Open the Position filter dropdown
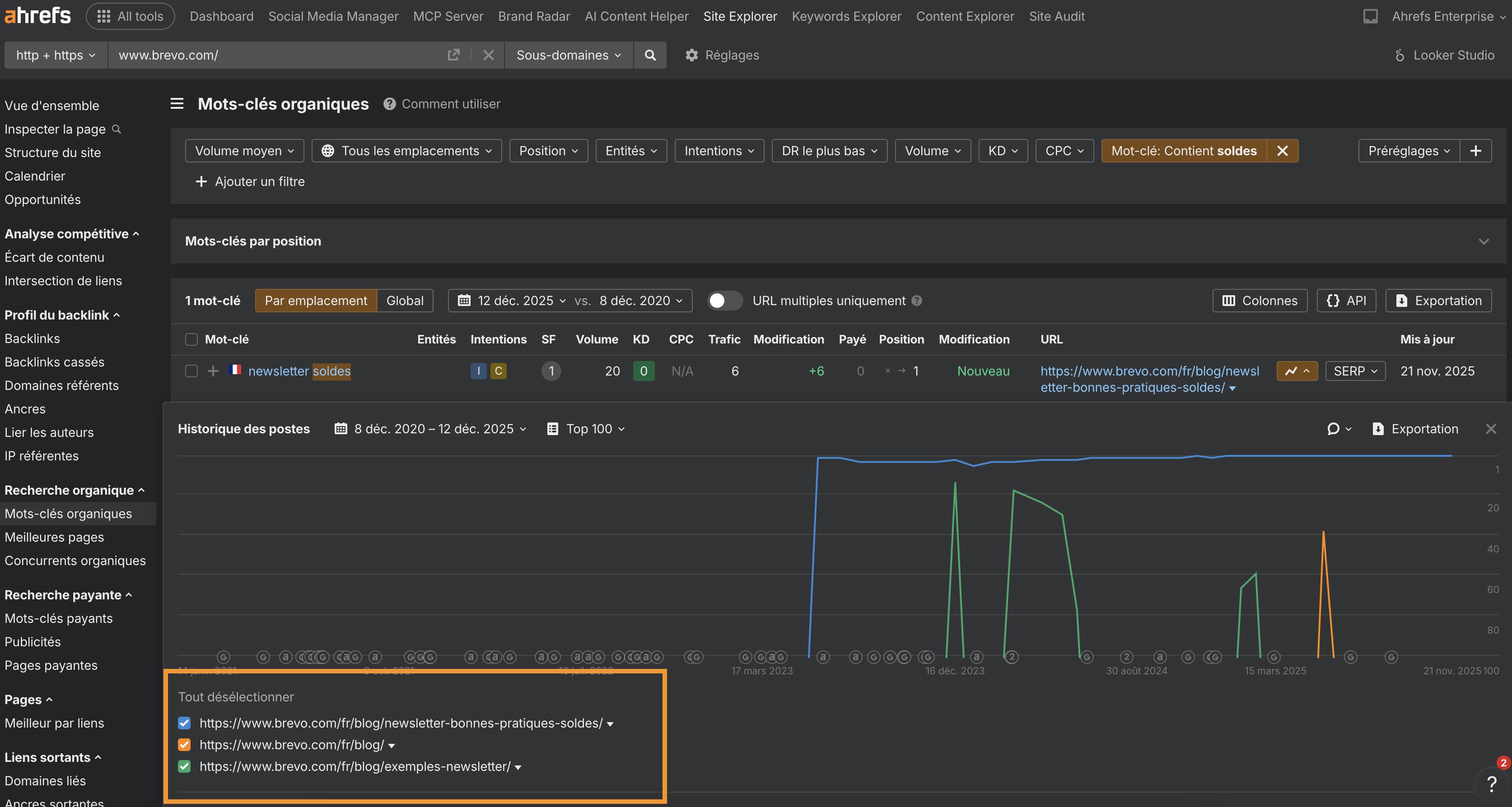The image size is (1512, 807). [549, 151]
